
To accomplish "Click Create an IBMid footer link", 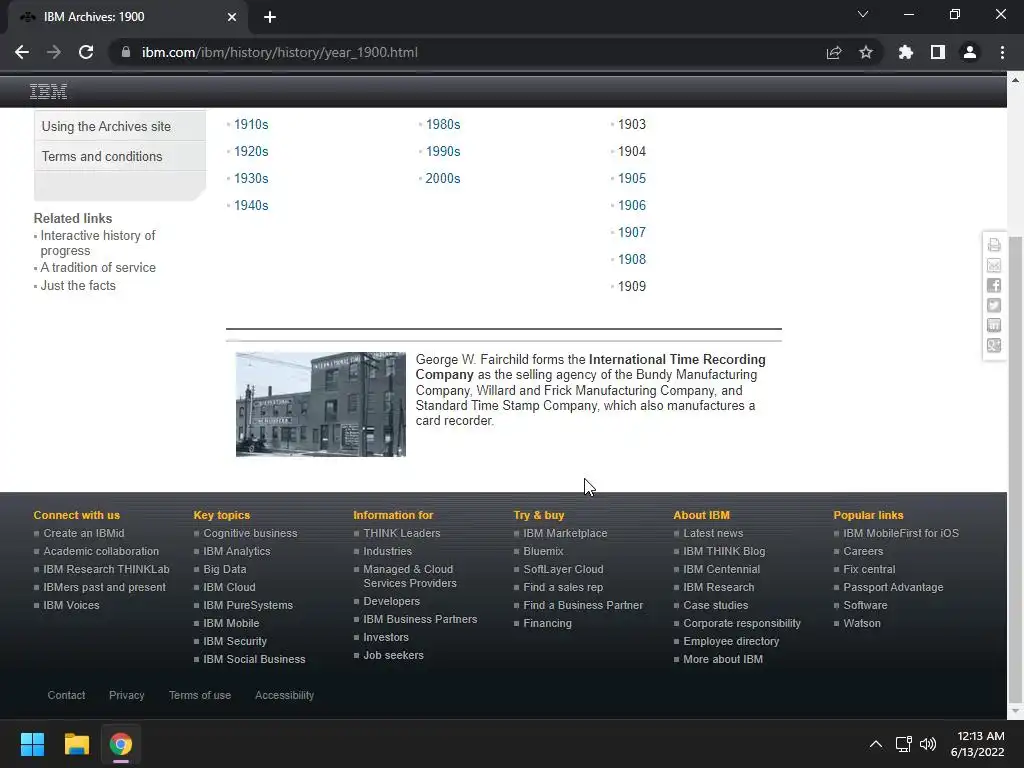I will pos(84,533).
